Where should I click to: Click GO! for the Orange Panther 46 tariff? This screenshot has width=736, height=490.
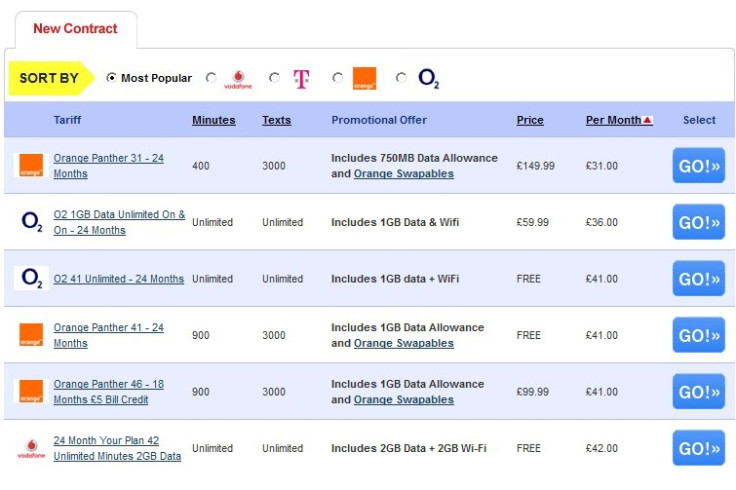(x=698, y=391)
